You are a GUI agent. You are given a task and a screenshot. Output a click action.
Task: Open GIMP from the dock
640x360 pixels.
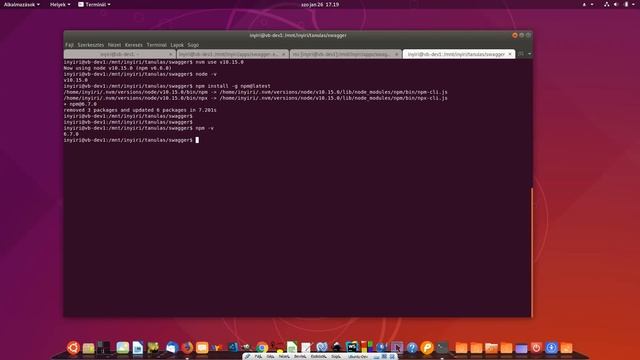(246, 347)
